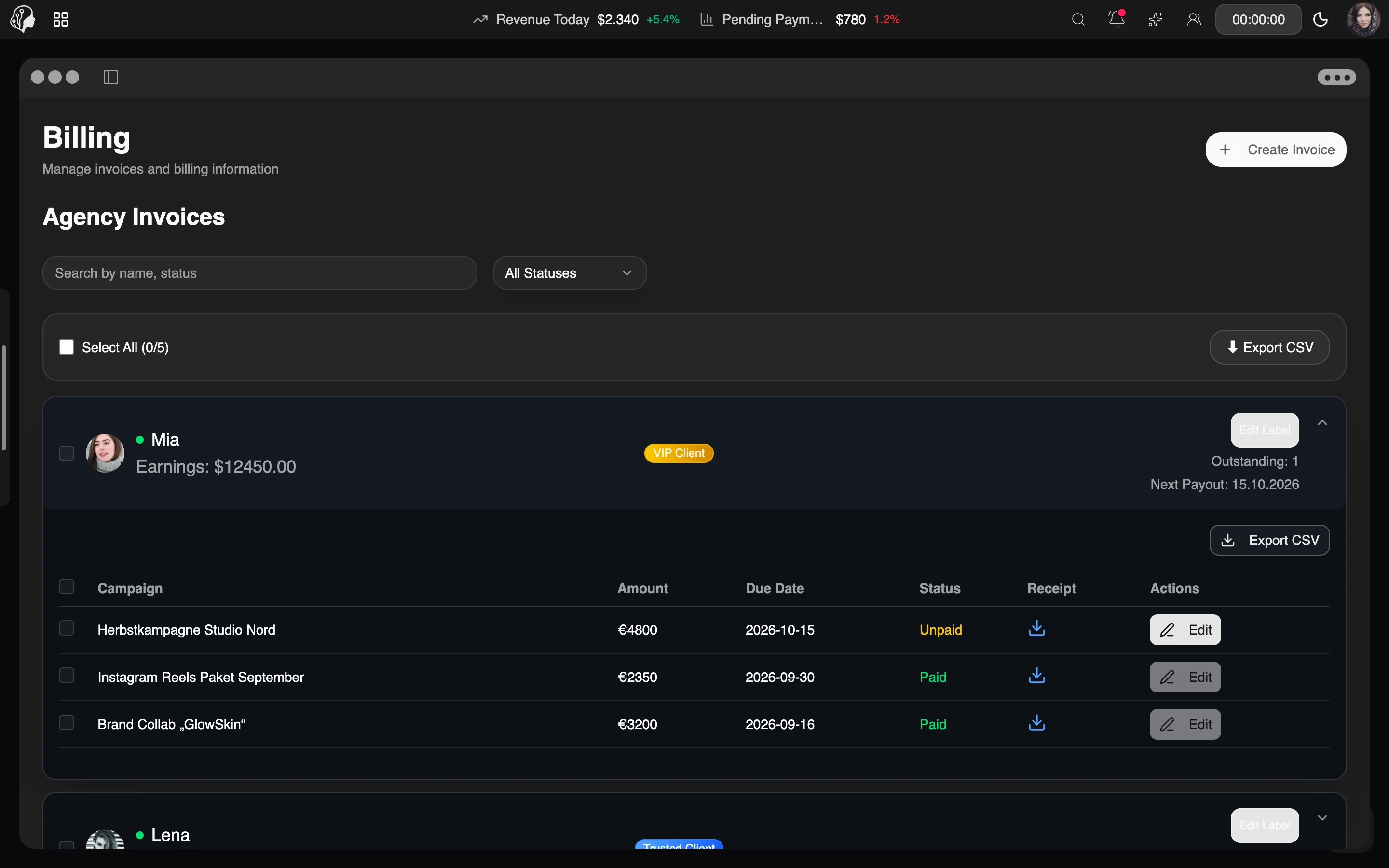
Task: Click the Revenue Today trend icon
Action: (x=480, y=19)
